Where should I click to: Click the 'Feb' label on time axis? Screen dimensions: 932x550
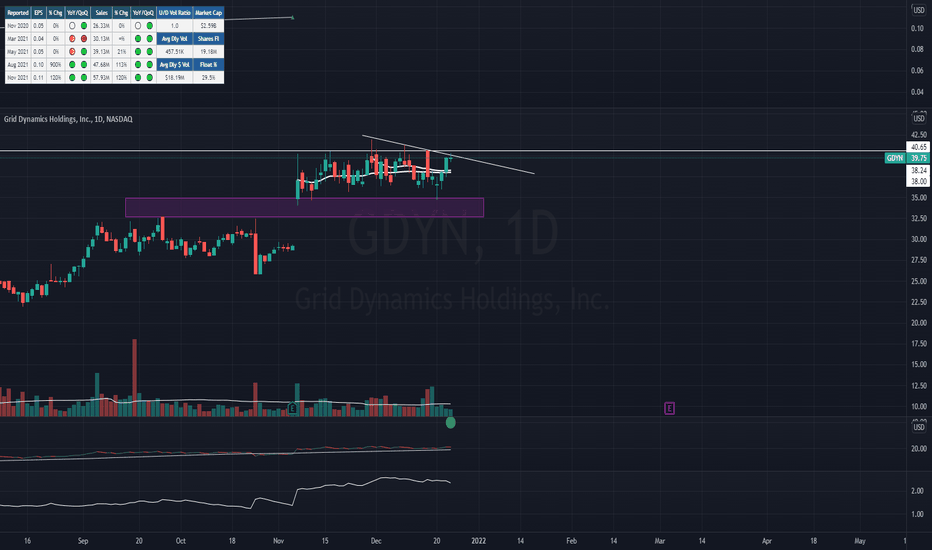tap(571, 541)
